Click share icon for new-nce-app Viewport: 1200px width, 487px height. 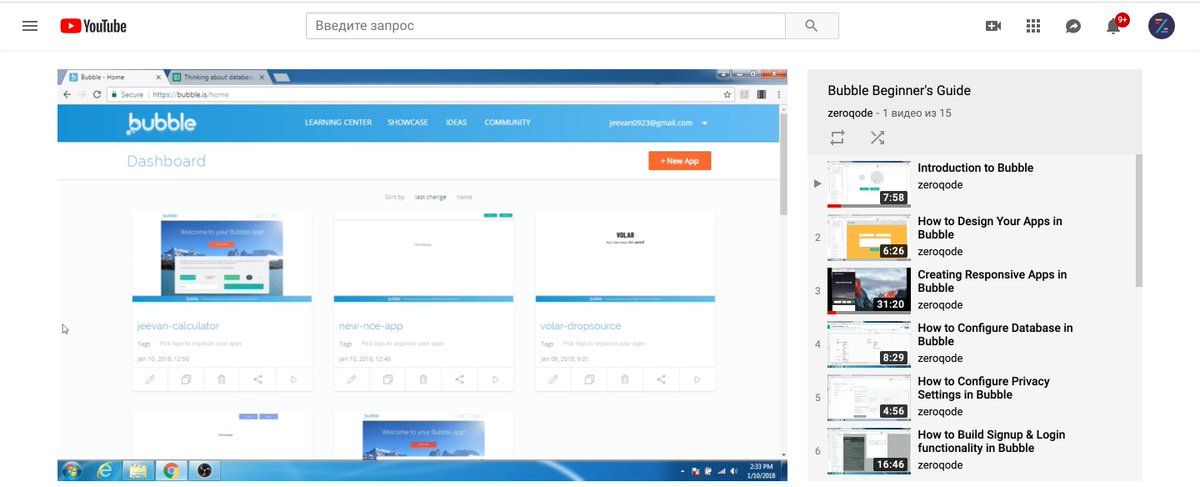[x=459, y=380]
